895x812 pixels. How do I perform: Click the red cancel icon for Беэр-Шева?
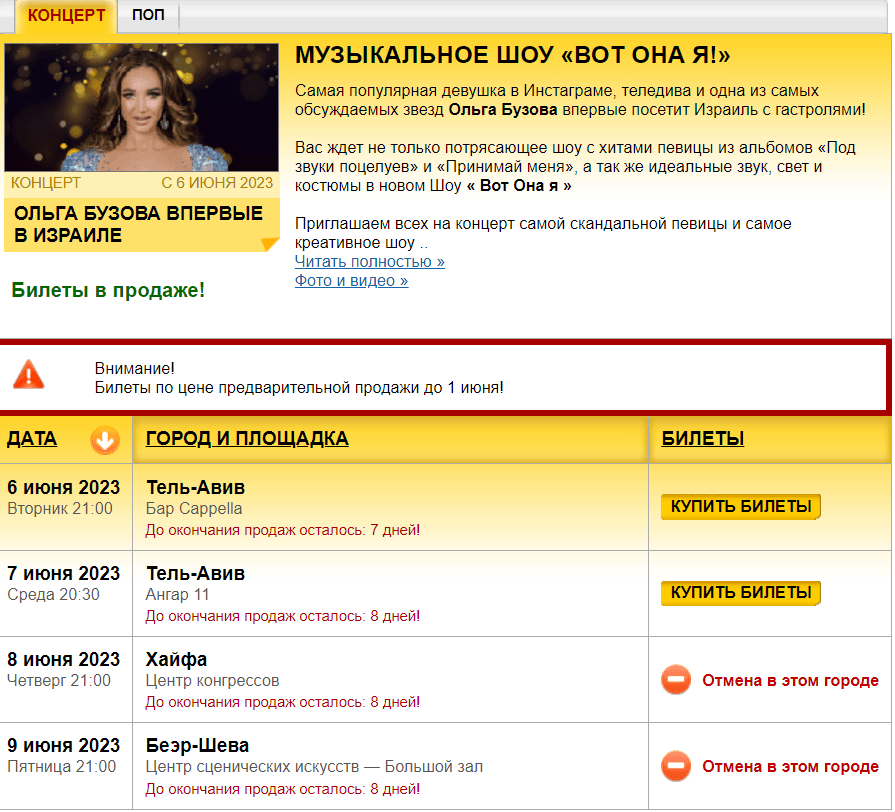pos(676,767)
